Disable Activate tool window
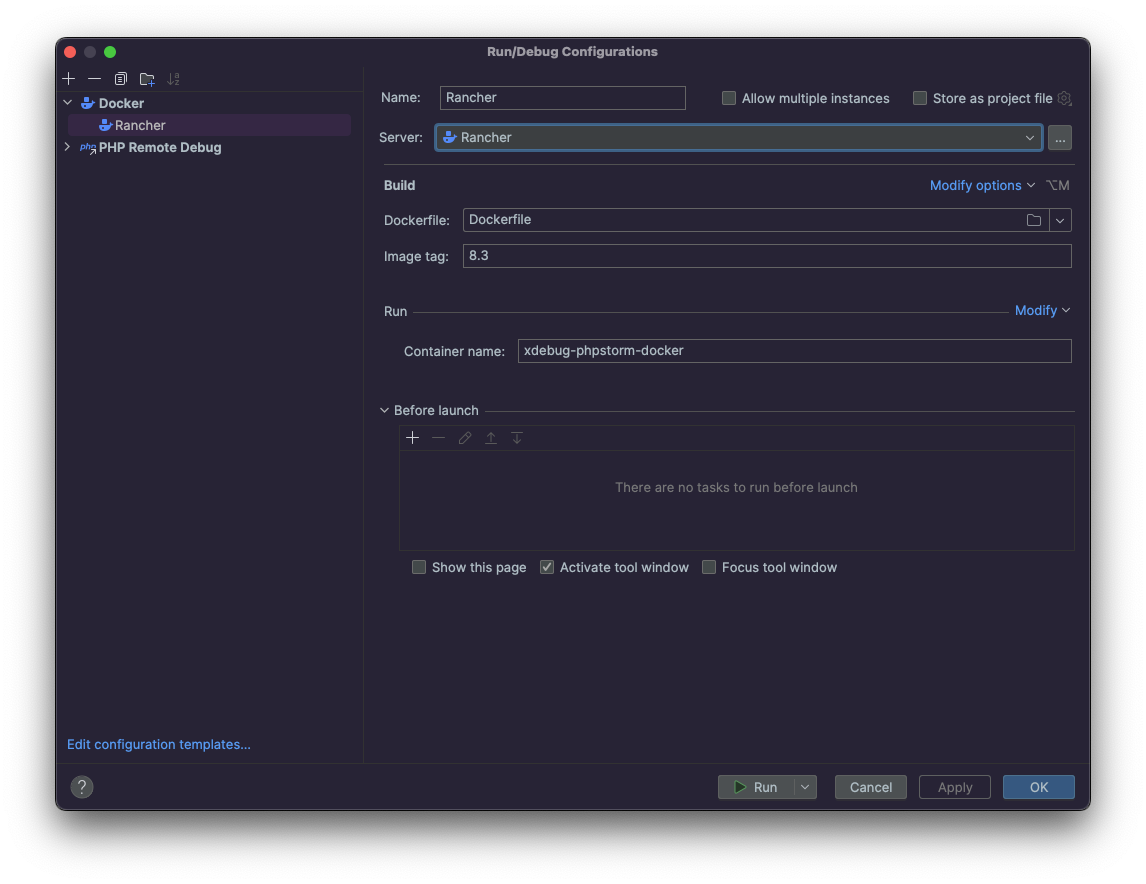Screen dimensions: 1146x884 (547, 567)
